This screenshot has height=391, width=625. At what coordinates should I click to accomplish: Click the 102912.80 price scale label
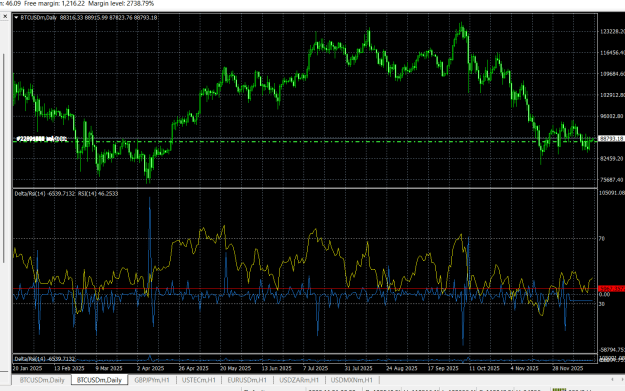(x=612, y=95)
